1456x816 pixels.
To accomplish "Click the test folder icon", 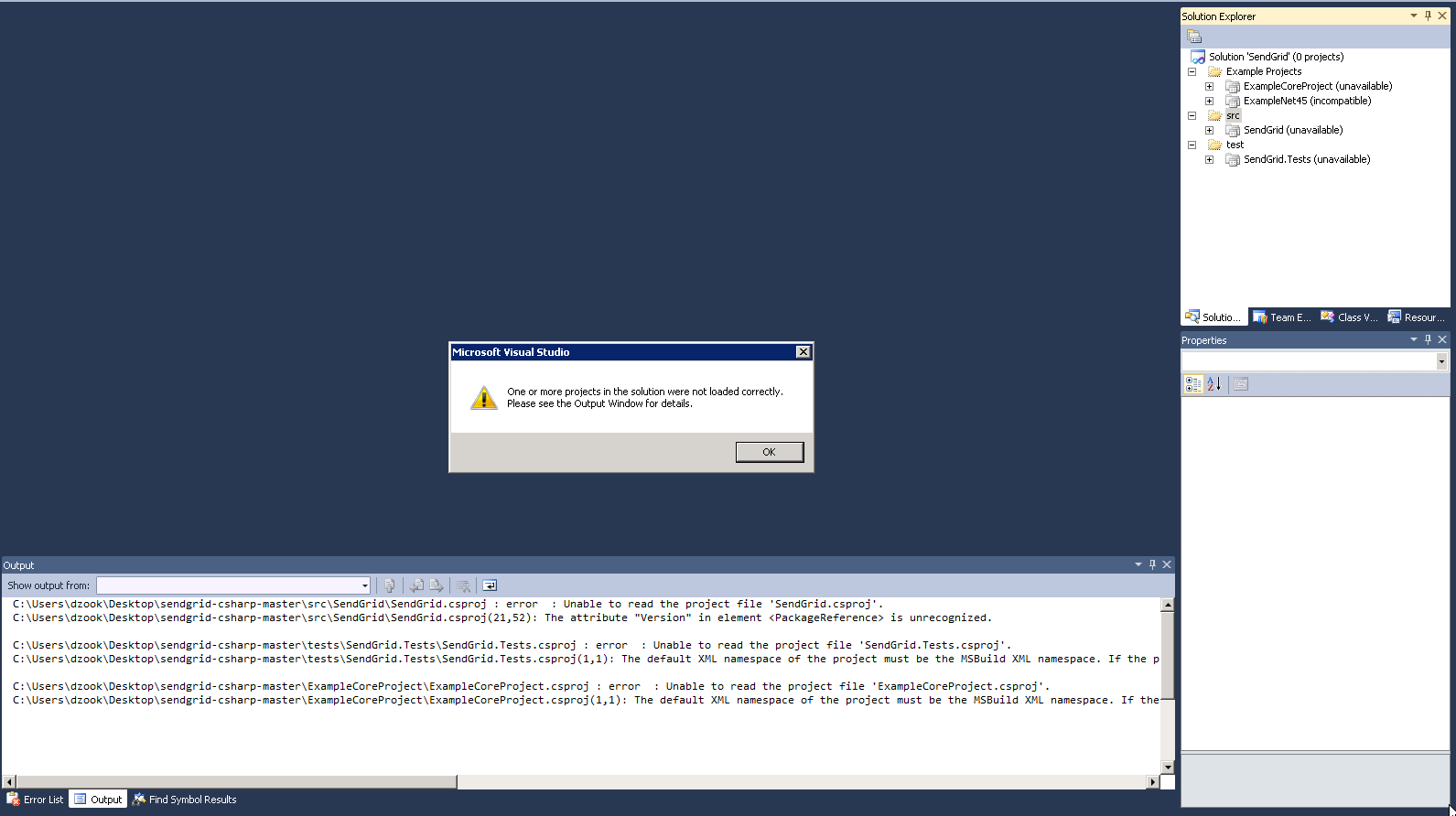I will [1214, 145].
